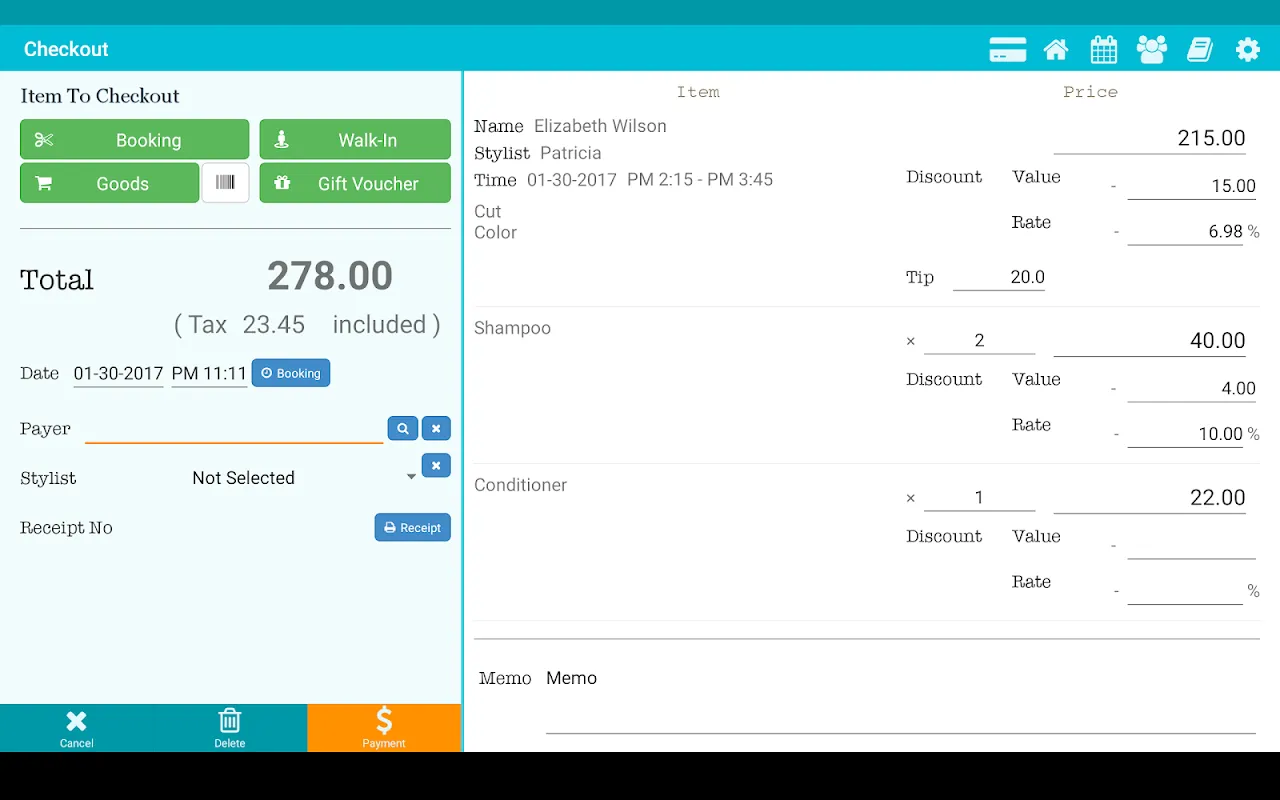This screenshot has height=800, width=1280.
Task: Add Goods to checkout
Action: (x=109, y=183)
